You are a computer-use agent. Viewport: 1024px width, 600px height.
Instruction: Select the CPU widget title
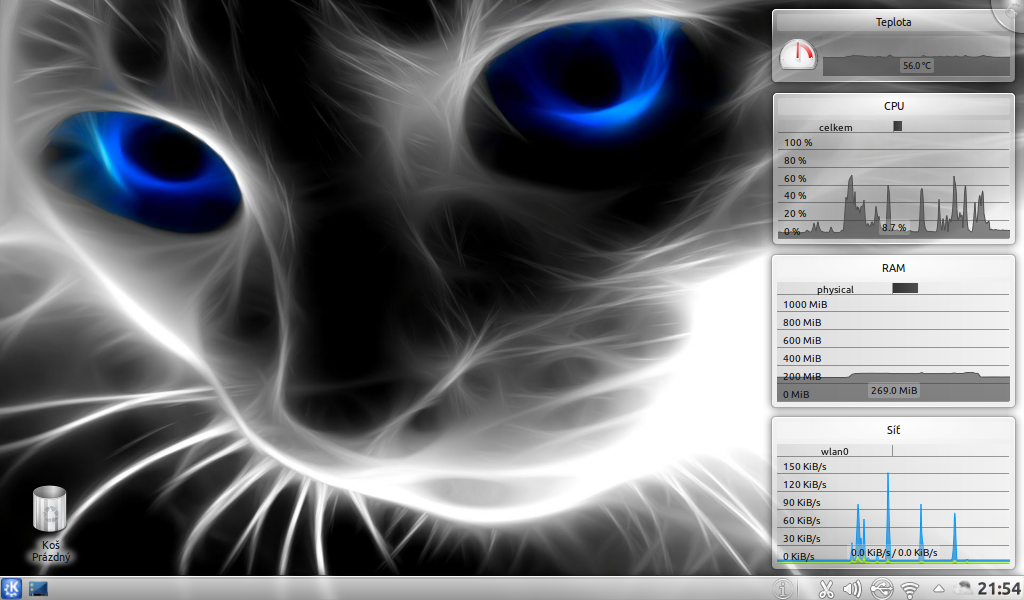[x=894, y=106]
